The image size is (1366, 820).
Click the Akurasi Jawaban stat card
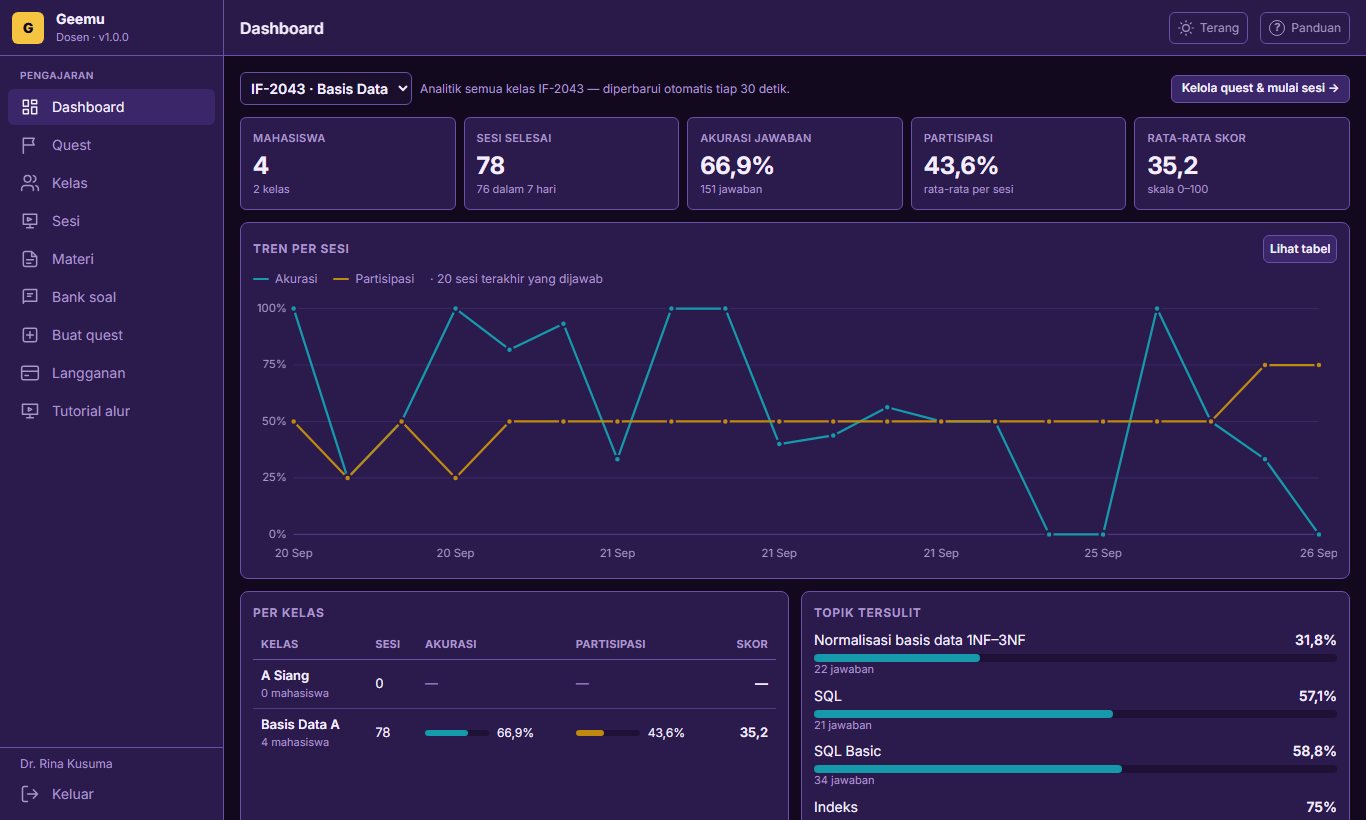pyautogui.click(x=795, y=164)
